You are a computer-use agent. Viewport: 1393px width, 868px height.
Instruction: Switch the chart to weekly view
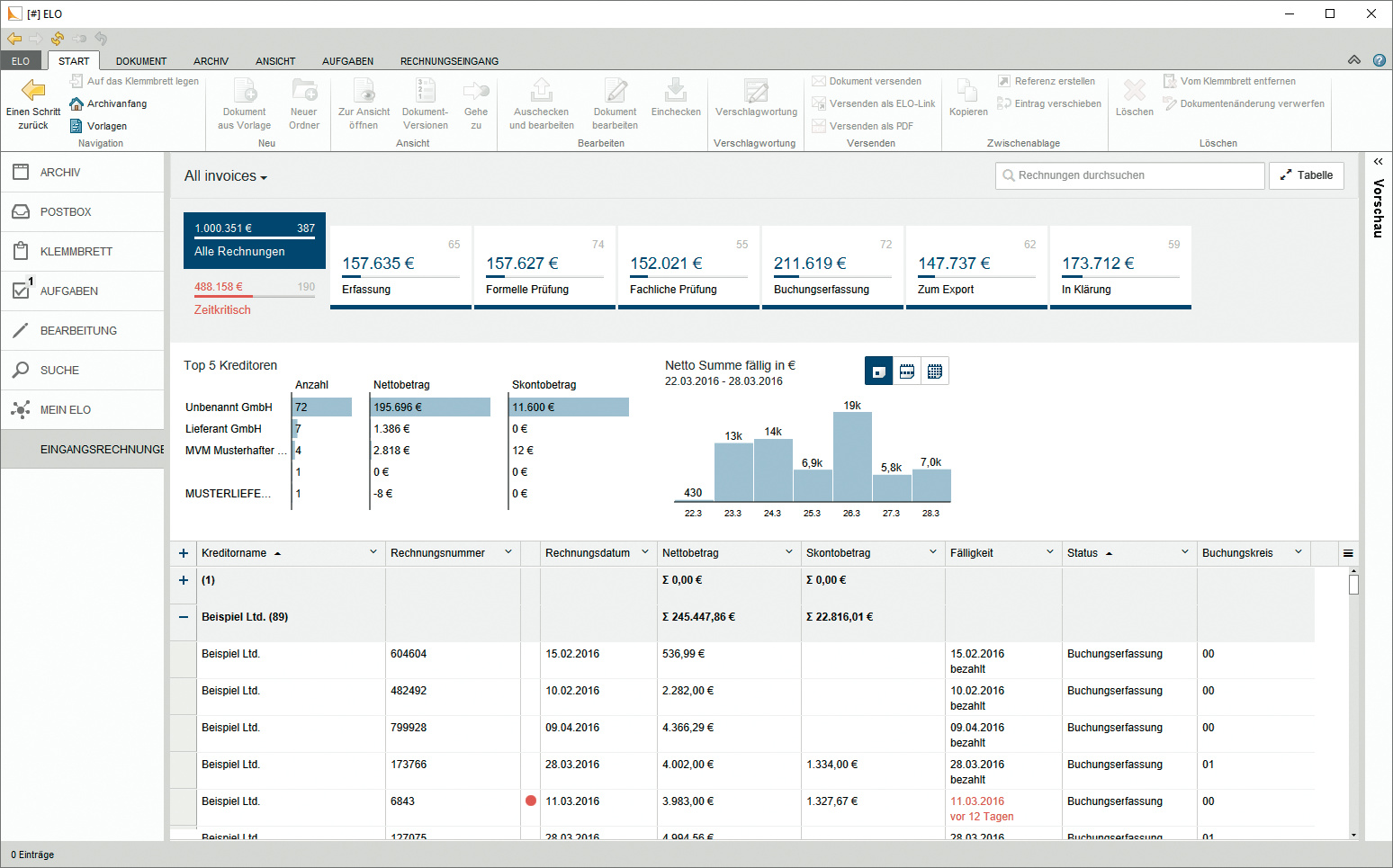(x=907, y=371)
